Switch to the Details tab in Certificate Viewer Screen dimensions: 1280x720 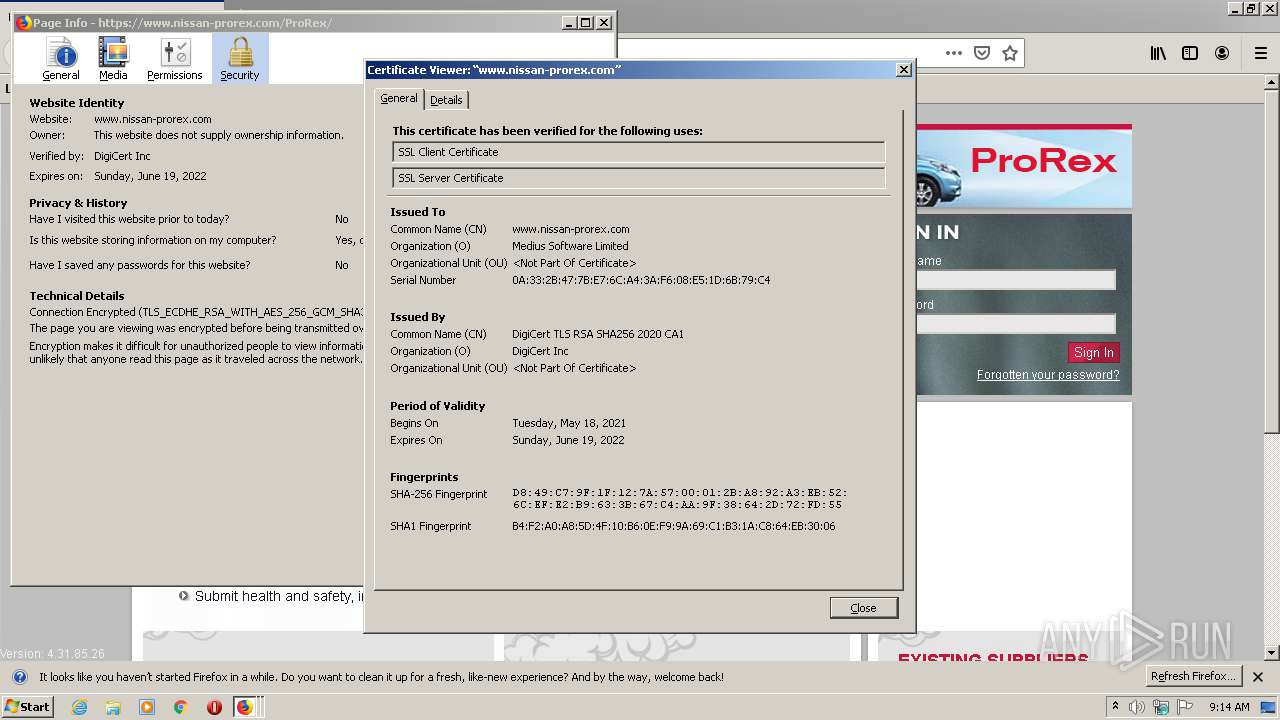446,100
